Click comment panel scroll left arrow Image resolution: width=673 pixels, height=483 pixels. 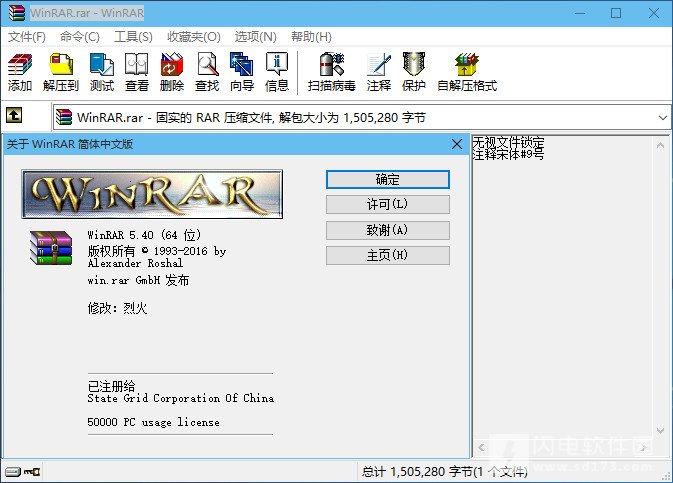pyautogui.click(x=482, y=448)
